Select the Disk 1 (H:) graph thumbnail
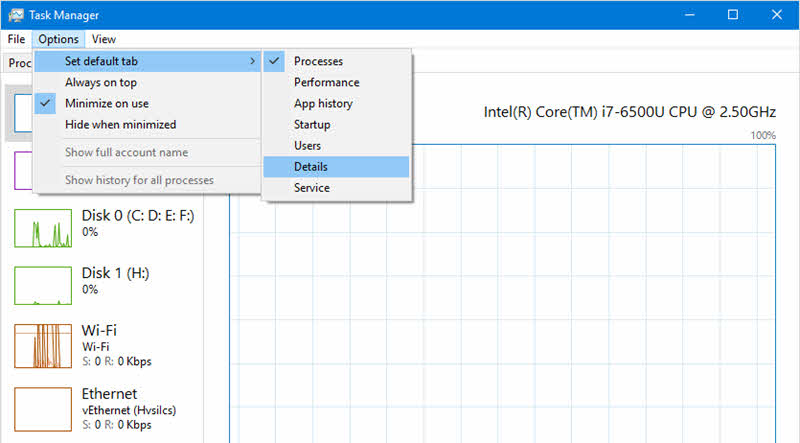The height and width of the screenshot is (443, 800). [x=43, y=286]
